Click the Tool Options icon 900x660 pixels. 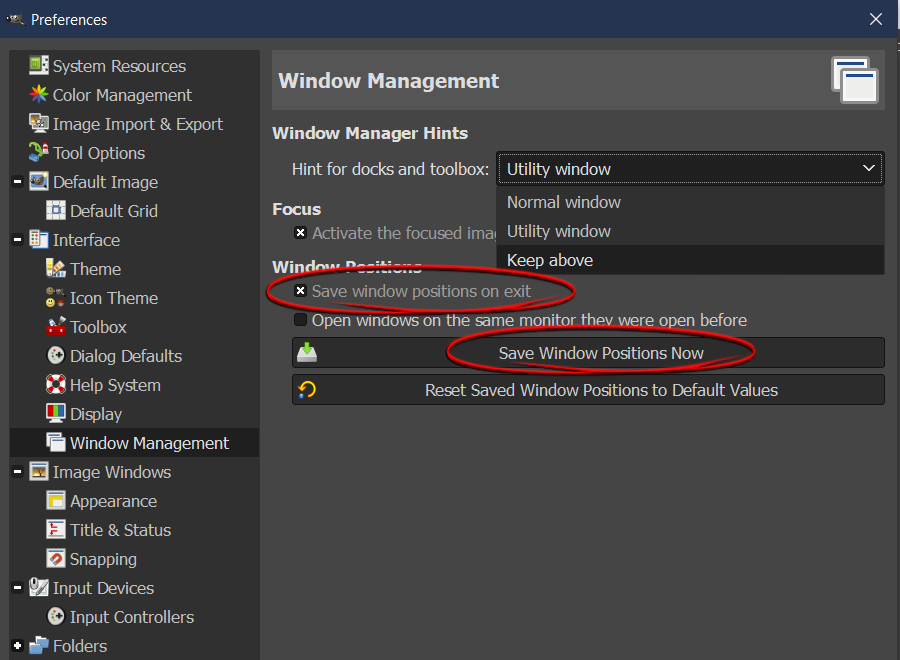click(x=39, y=153)
